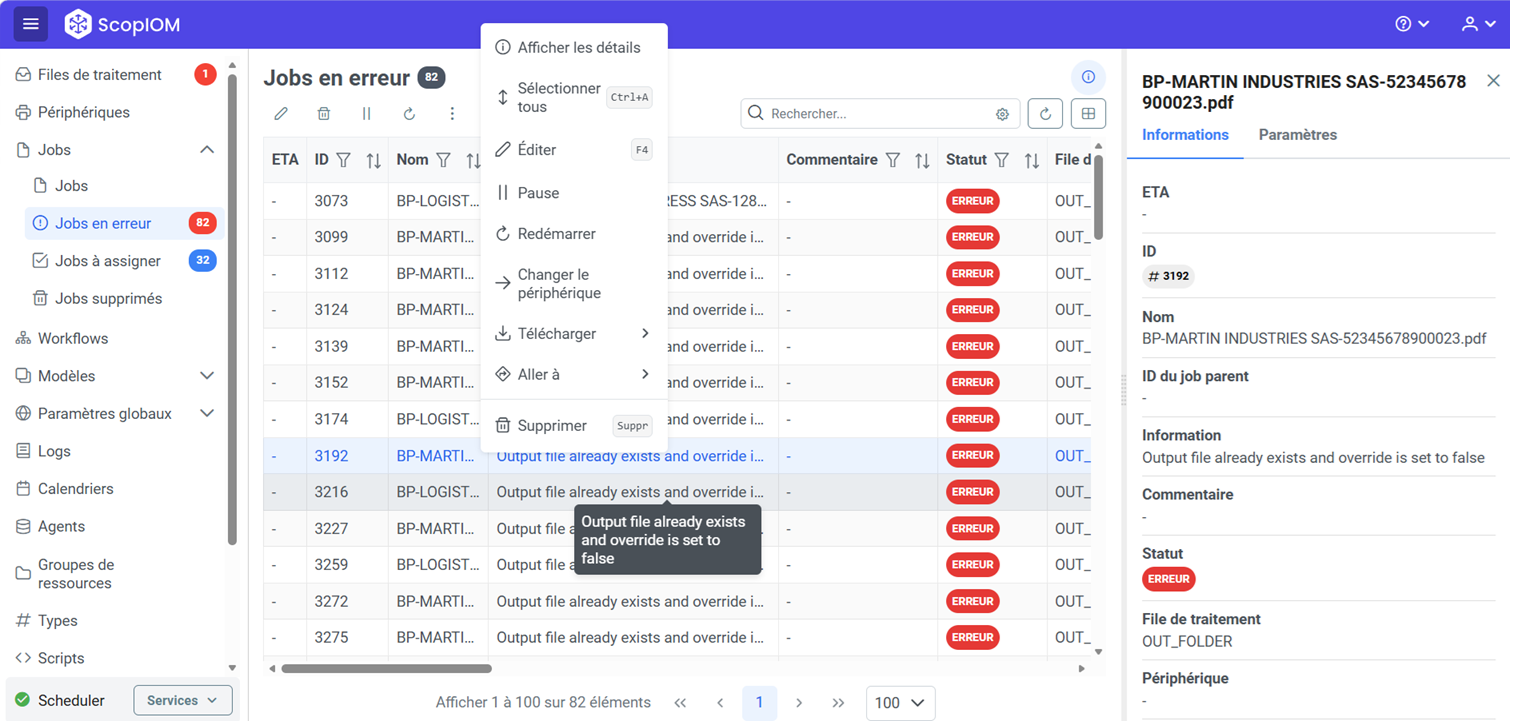Choose Changer le périphérique
1517x724 pixels.
coord(574,284)
